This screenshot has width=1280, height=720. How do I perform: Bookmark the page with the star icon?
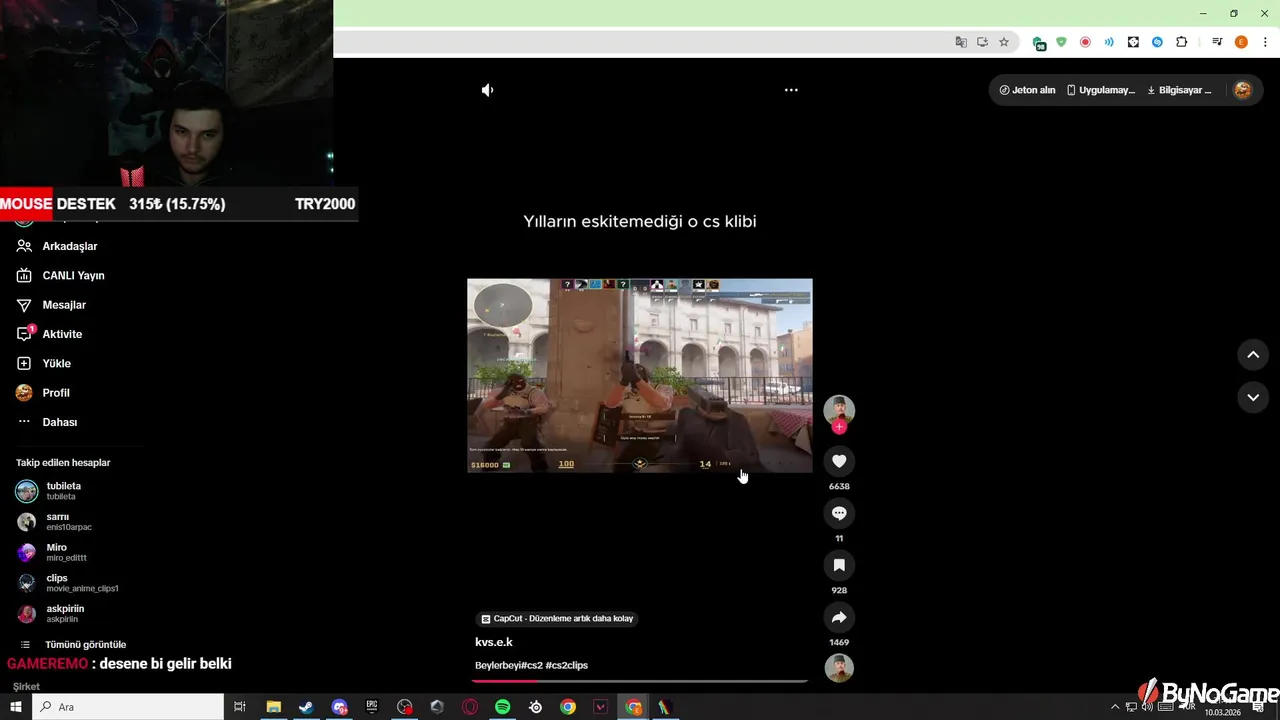click(x=1004, y=42)
